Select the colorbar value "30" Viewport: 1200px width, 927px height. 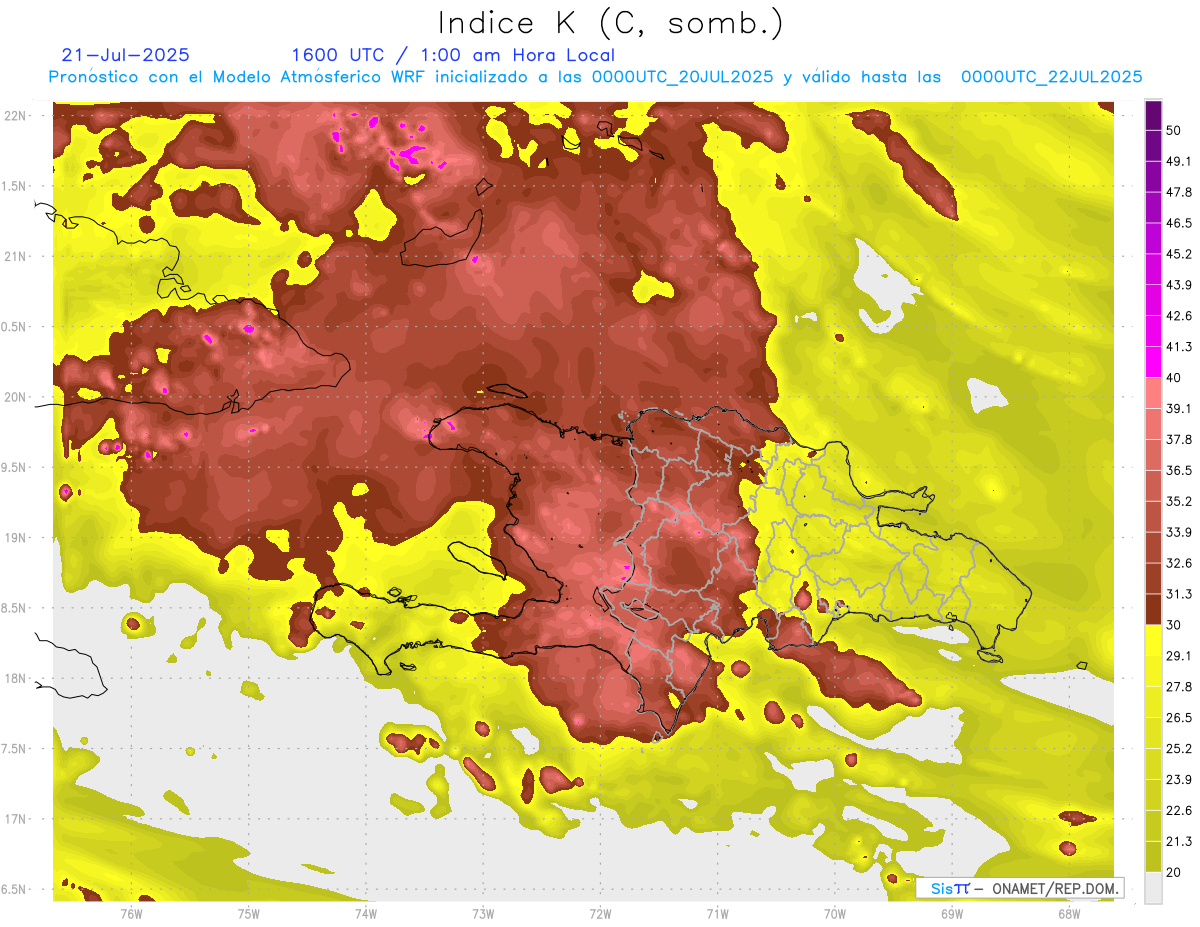click(1176, 625)
